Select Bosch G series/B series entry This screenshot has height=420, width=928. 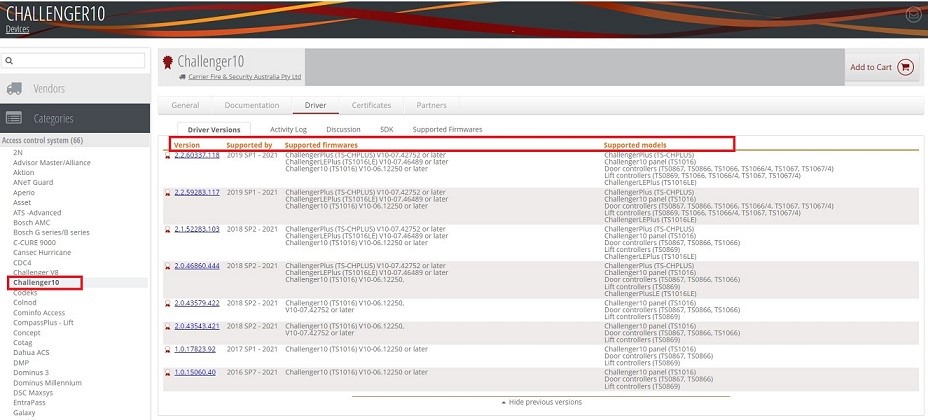(51, 233)
